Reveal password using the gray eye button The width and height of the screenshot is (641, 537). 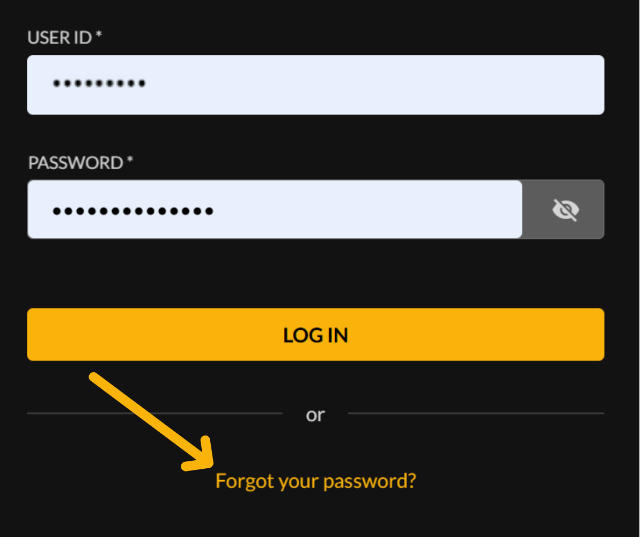point(565,210)
